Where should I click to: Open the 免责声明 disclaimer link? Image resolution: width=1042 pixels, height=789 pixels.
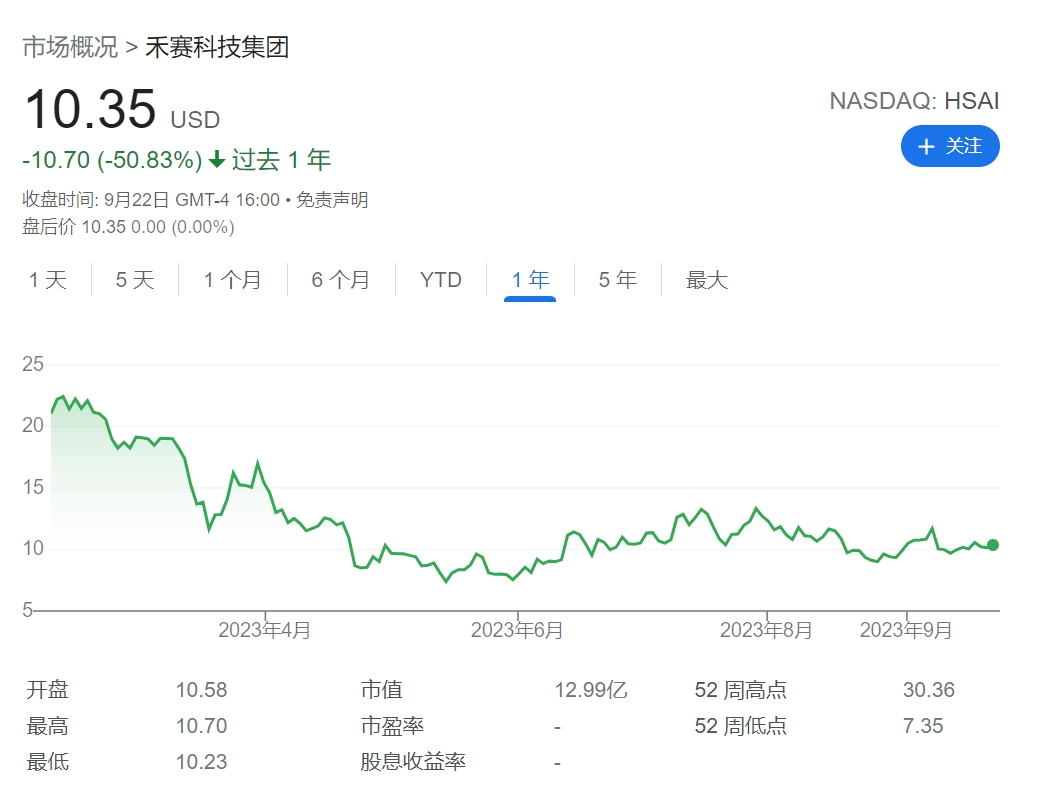332,199
